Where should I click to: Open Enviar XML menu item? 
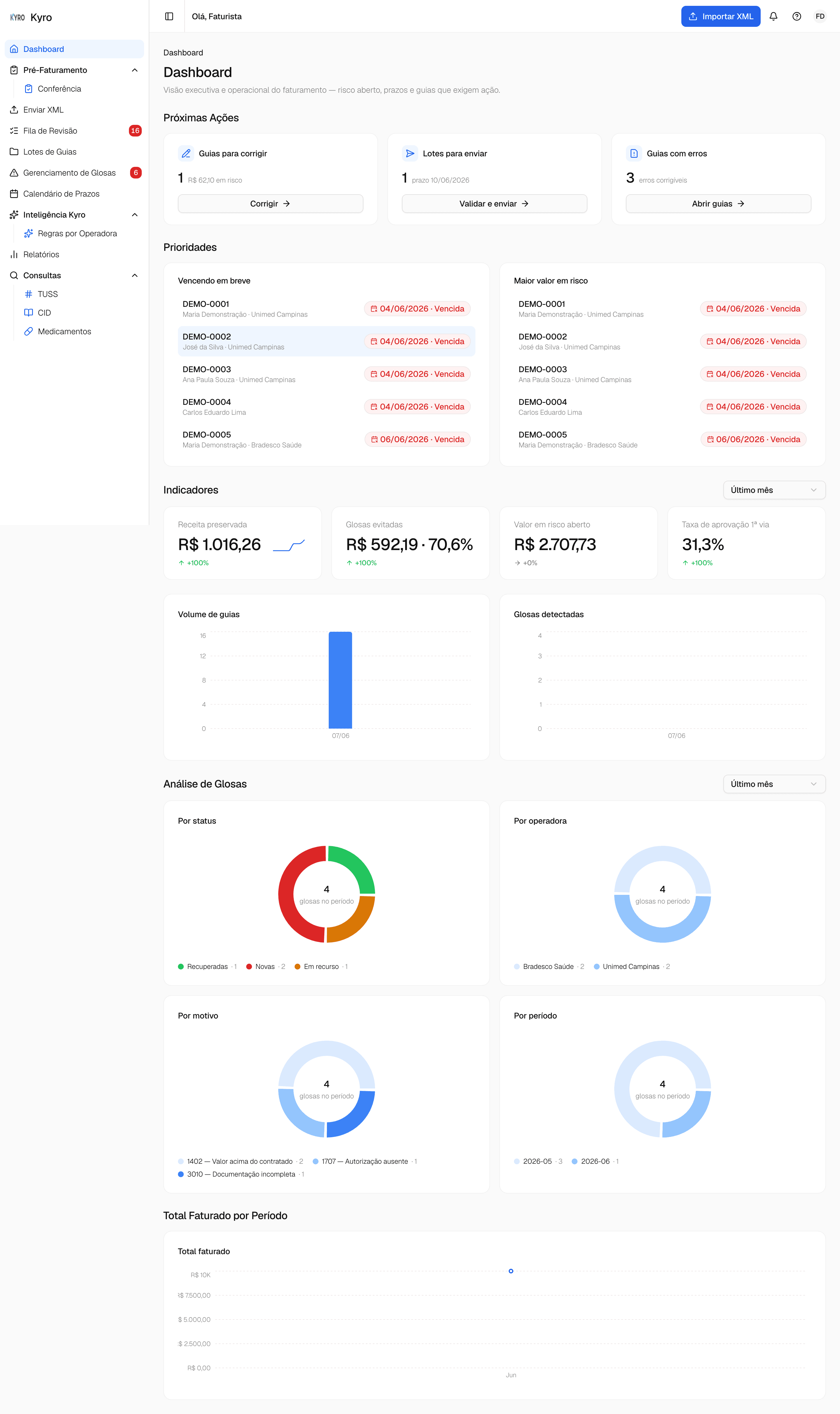[x=74, y=110]
